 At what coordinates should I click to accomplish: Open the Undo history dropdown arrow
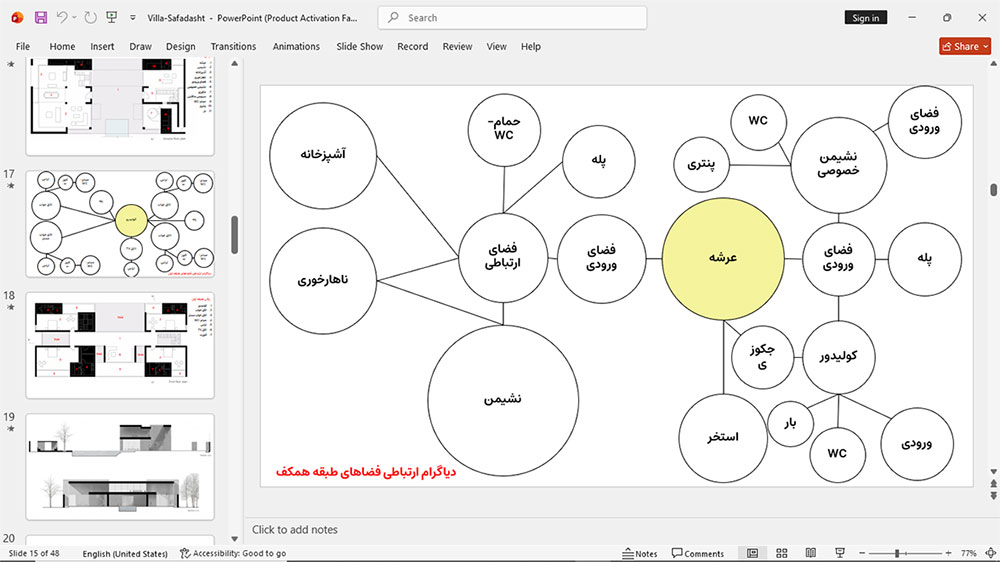(x=75, y=18)
